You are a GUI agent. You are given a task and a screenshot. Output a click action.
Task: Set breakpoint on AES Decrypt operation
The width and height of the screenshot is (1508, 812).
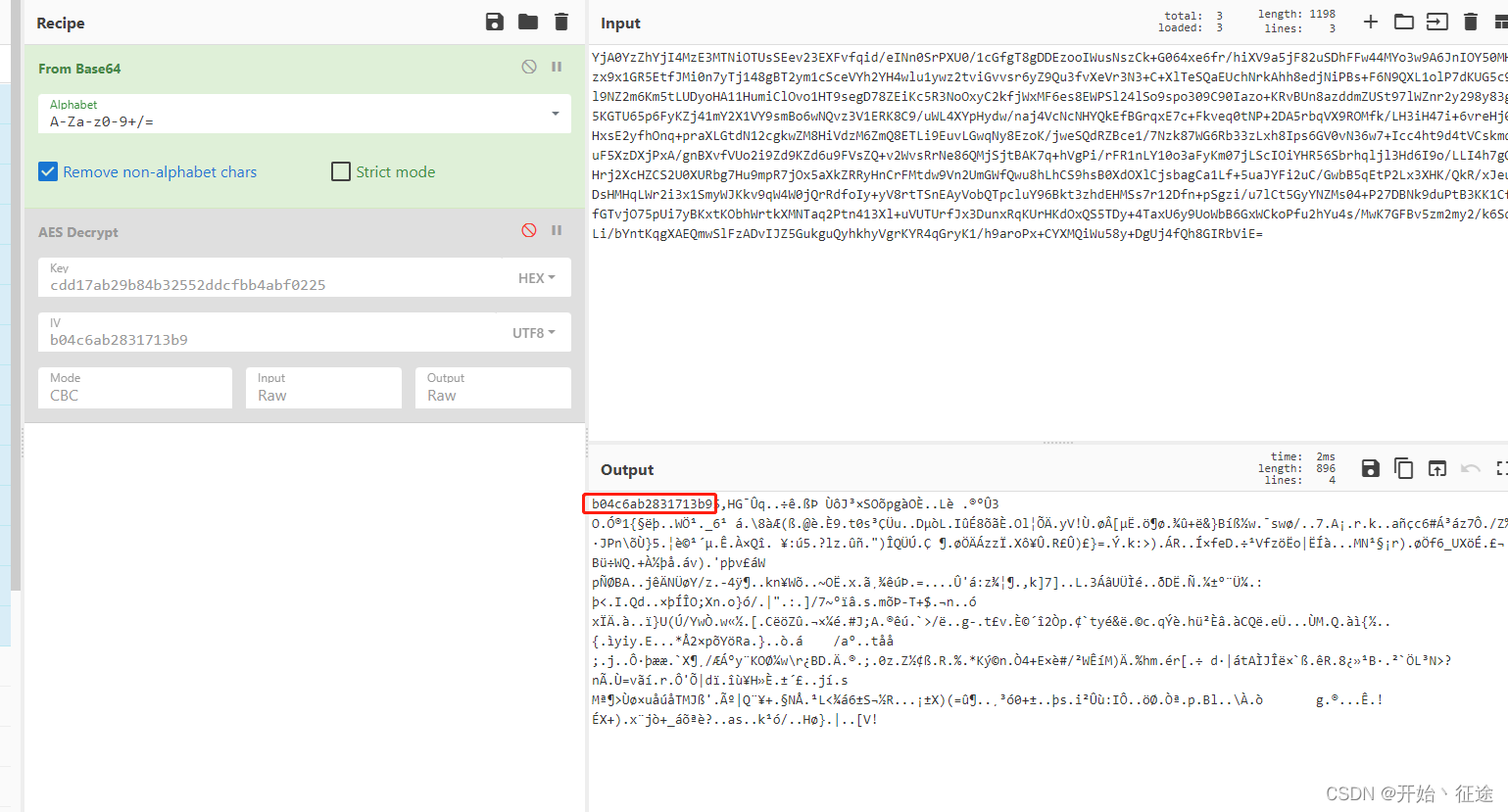557,230
